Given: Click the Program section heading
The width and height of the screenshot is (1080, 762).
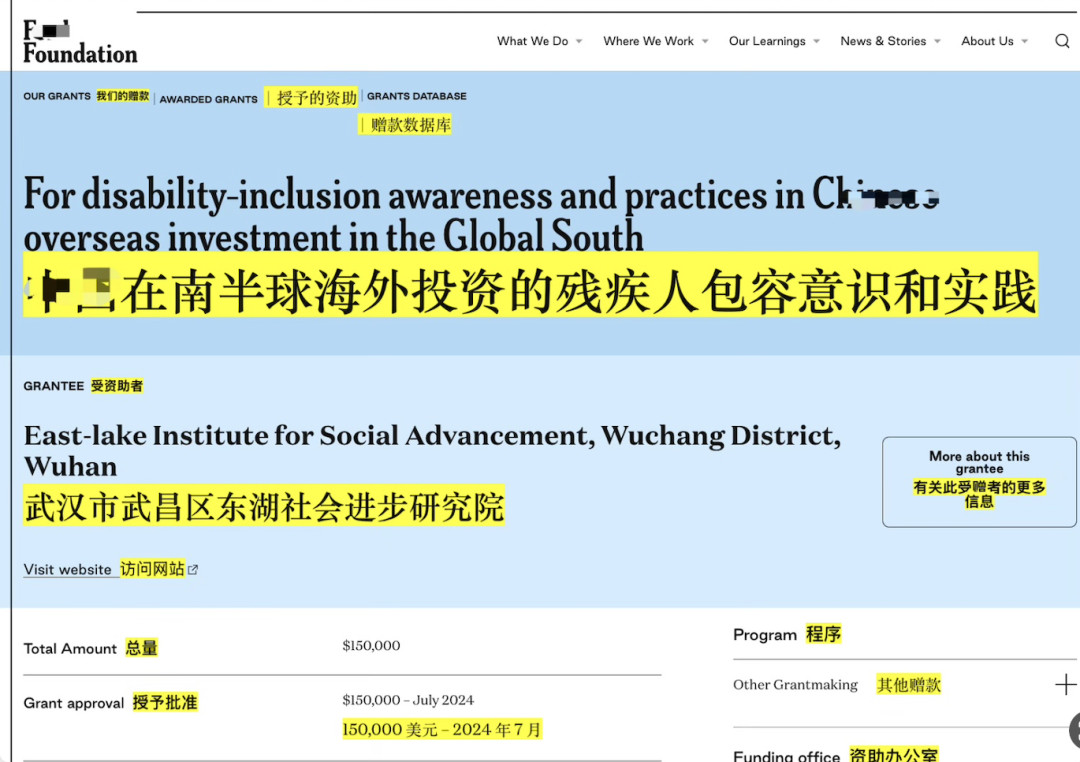Looking at the screenshot, I should [765, 635].
